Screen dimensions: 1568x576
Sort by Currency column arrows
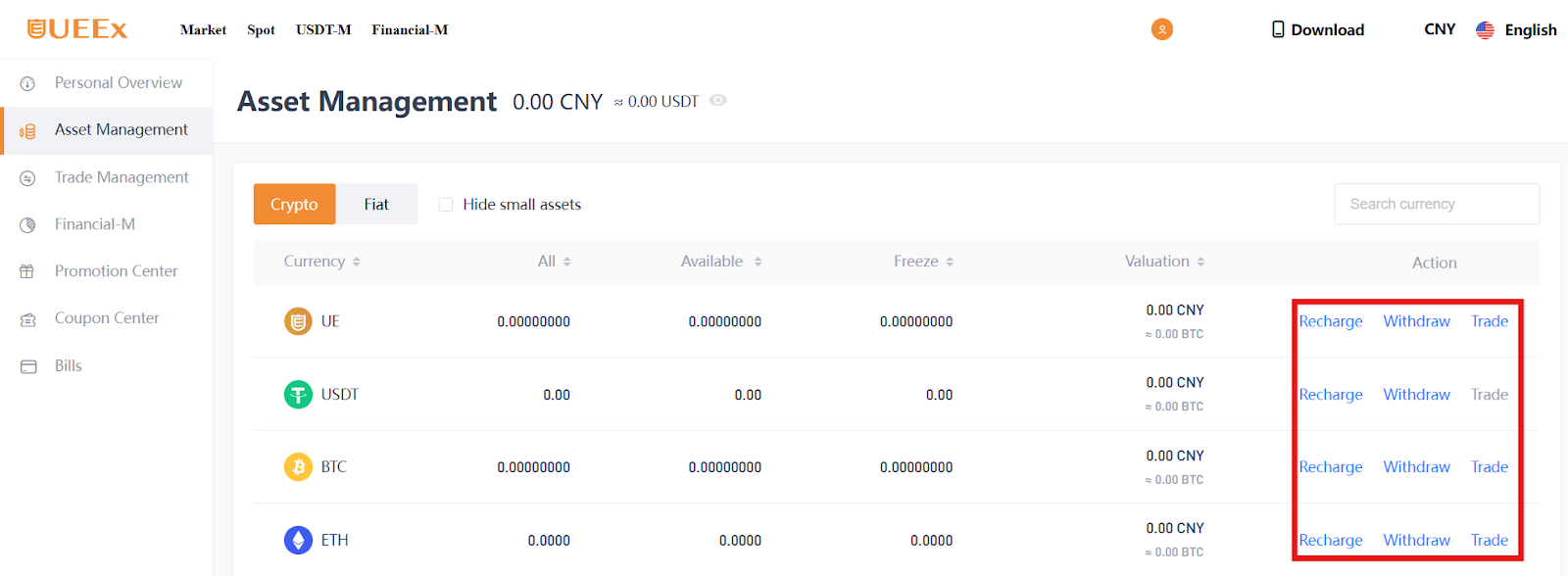pyautogui.click(x=357, y=262)
